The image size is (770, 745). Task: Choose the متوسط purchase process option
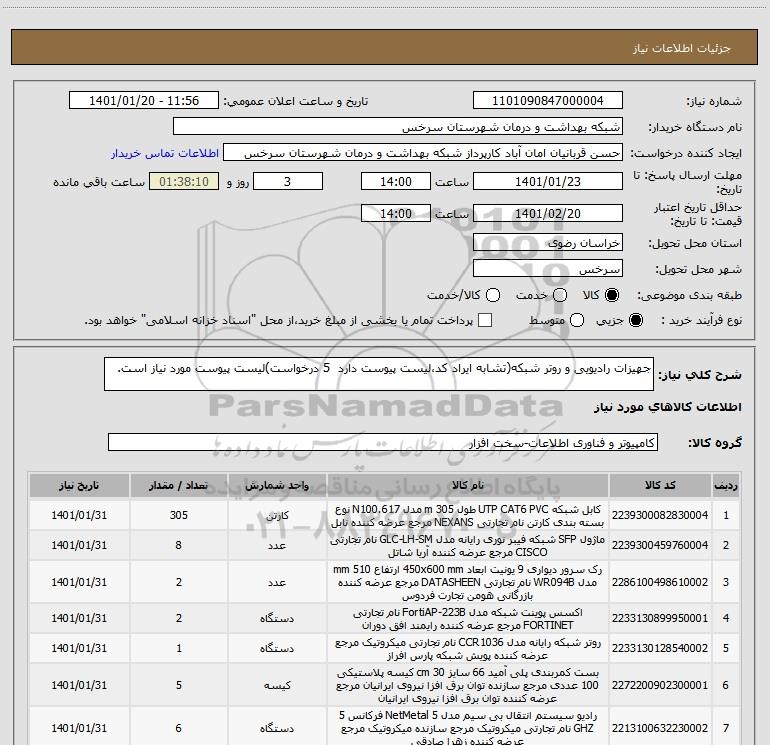(577, 321)
